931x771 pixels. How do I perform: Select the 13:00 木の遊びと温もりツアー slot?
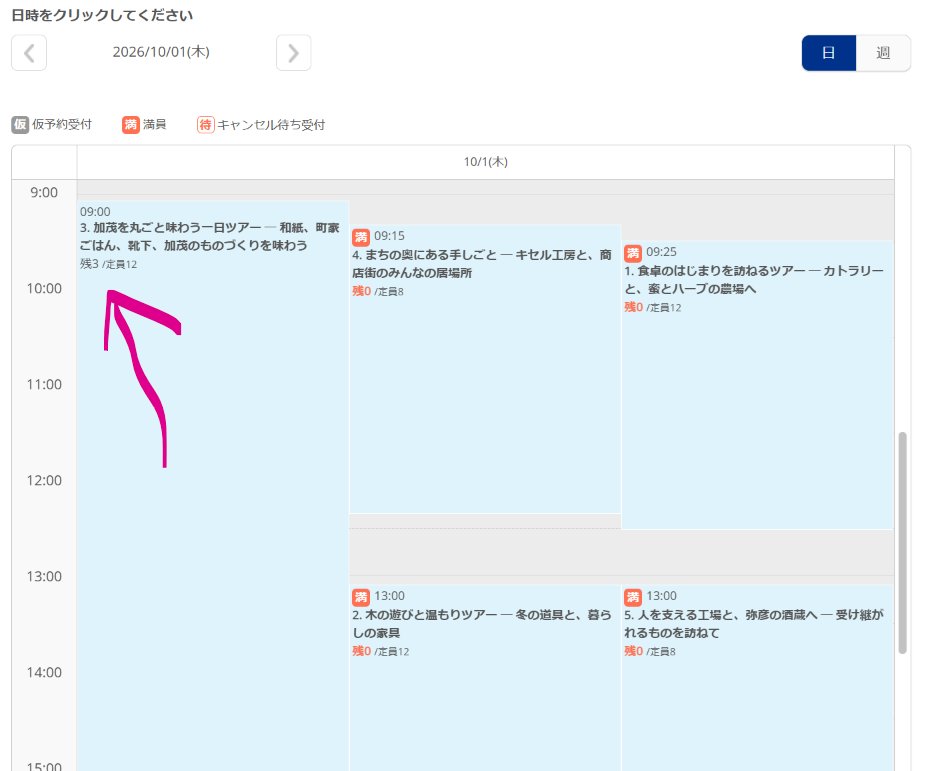484,678
